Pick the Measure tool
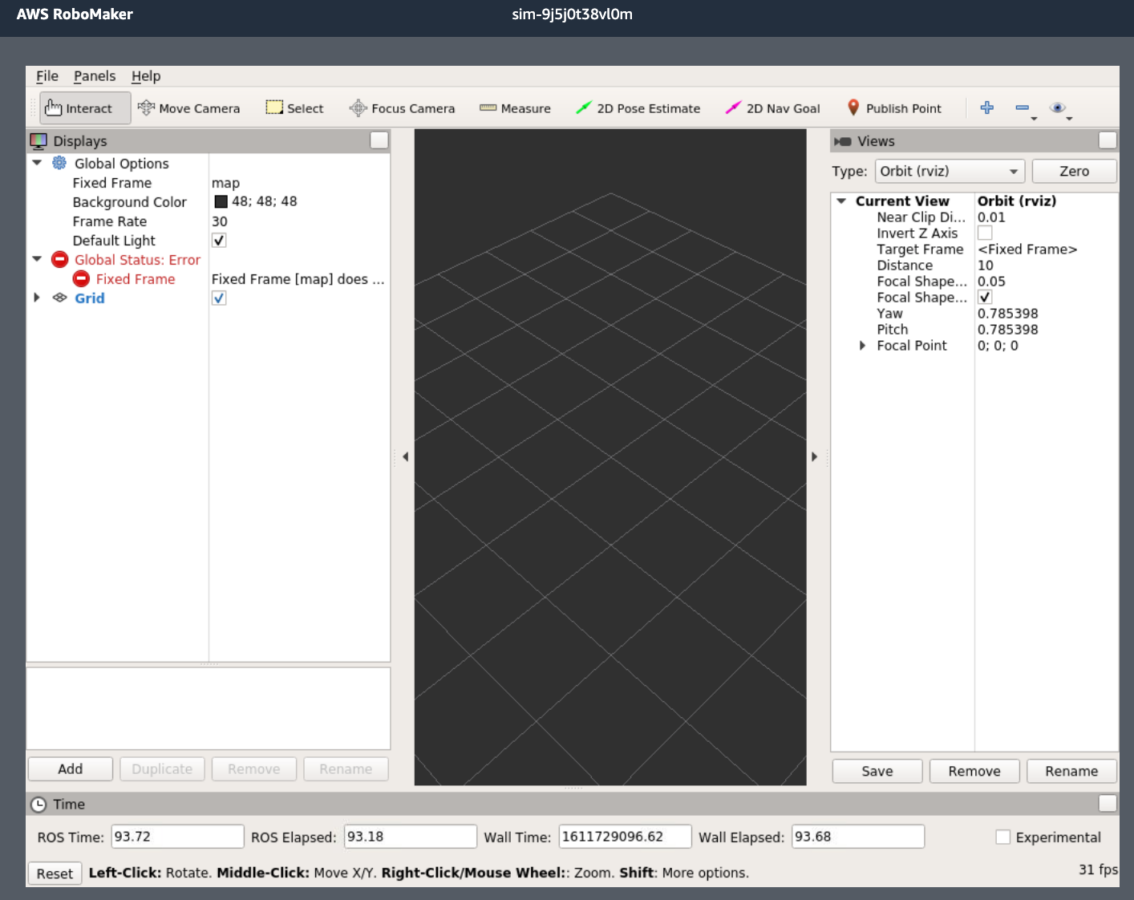 click(515, 108)
